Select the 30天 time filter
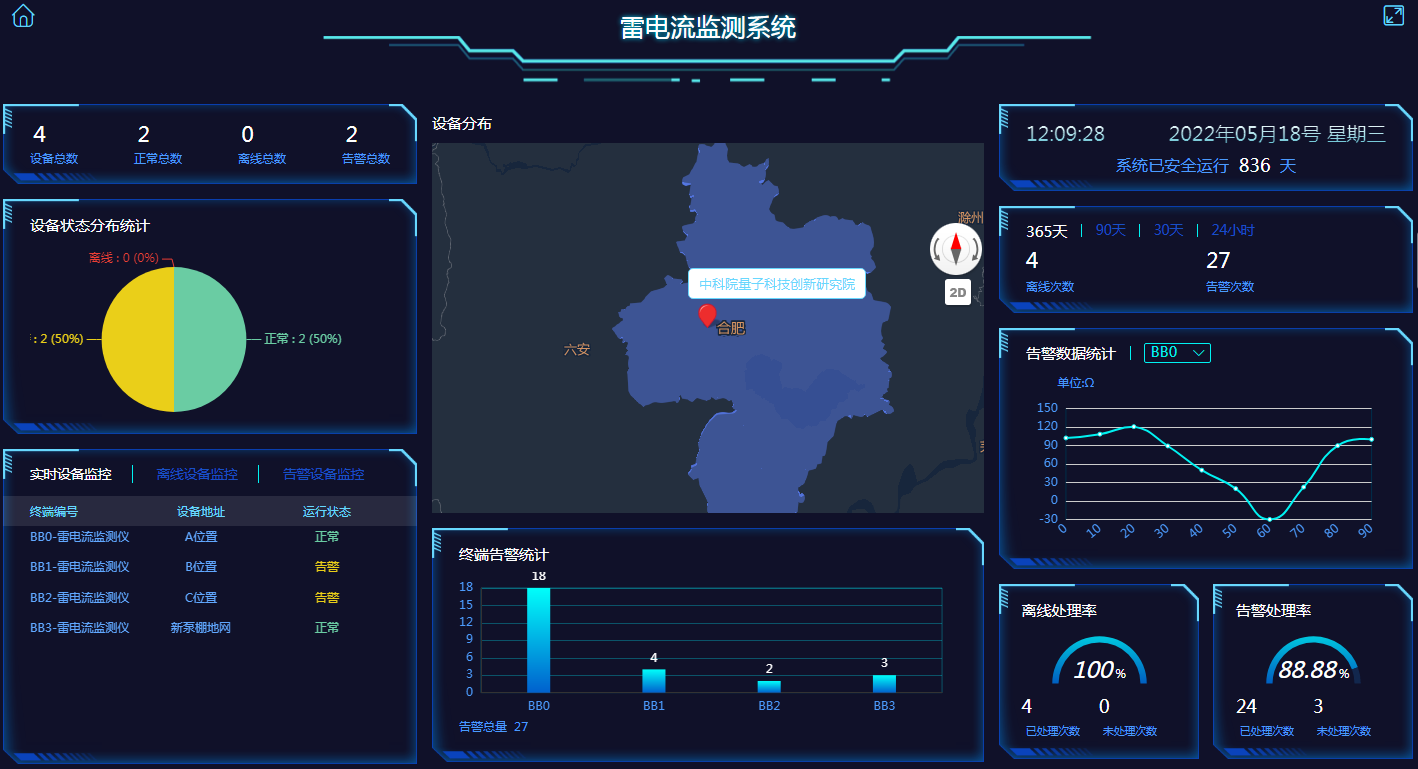The width and height of the screenshot is (1418, 769). pyautogui.click(x=1167, y=229)
